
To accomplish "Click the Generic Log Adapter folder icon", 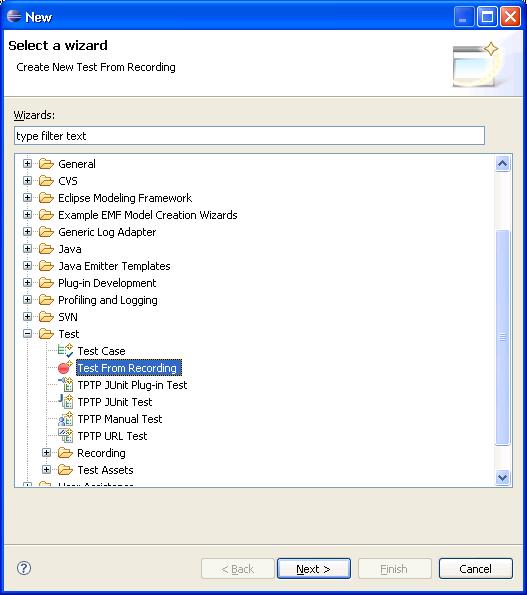I will point(46,231).
